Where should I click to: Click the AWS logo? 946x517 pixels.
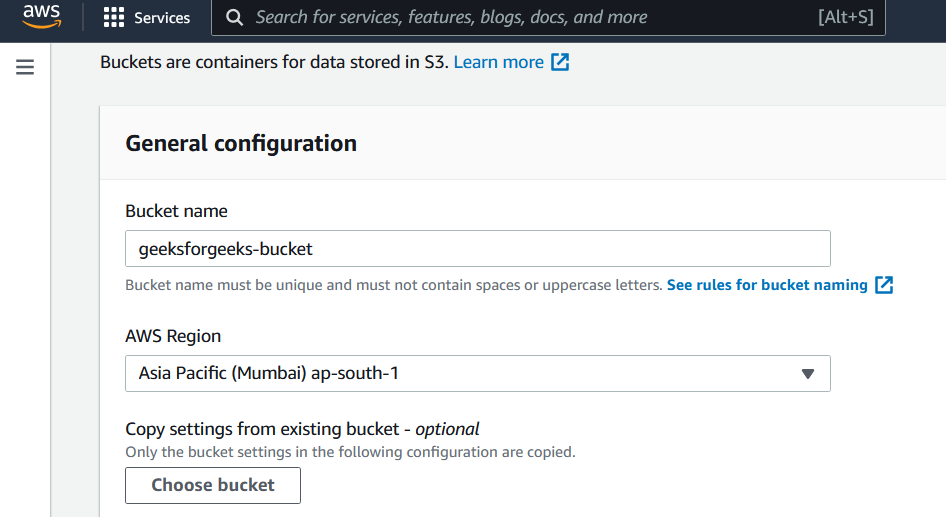tap(42, 17)
